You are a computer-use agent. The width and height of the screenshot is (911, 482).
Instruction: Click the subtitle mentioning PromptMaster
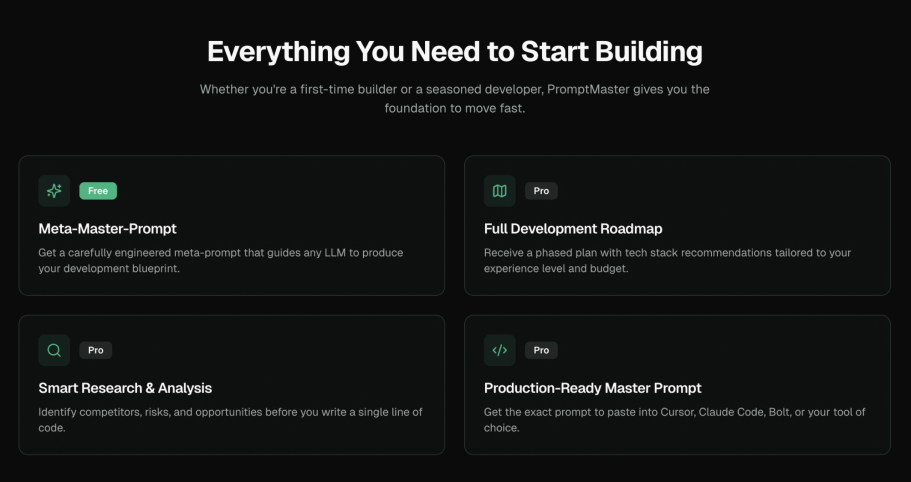pyautogui.click(x=455, y=98)
